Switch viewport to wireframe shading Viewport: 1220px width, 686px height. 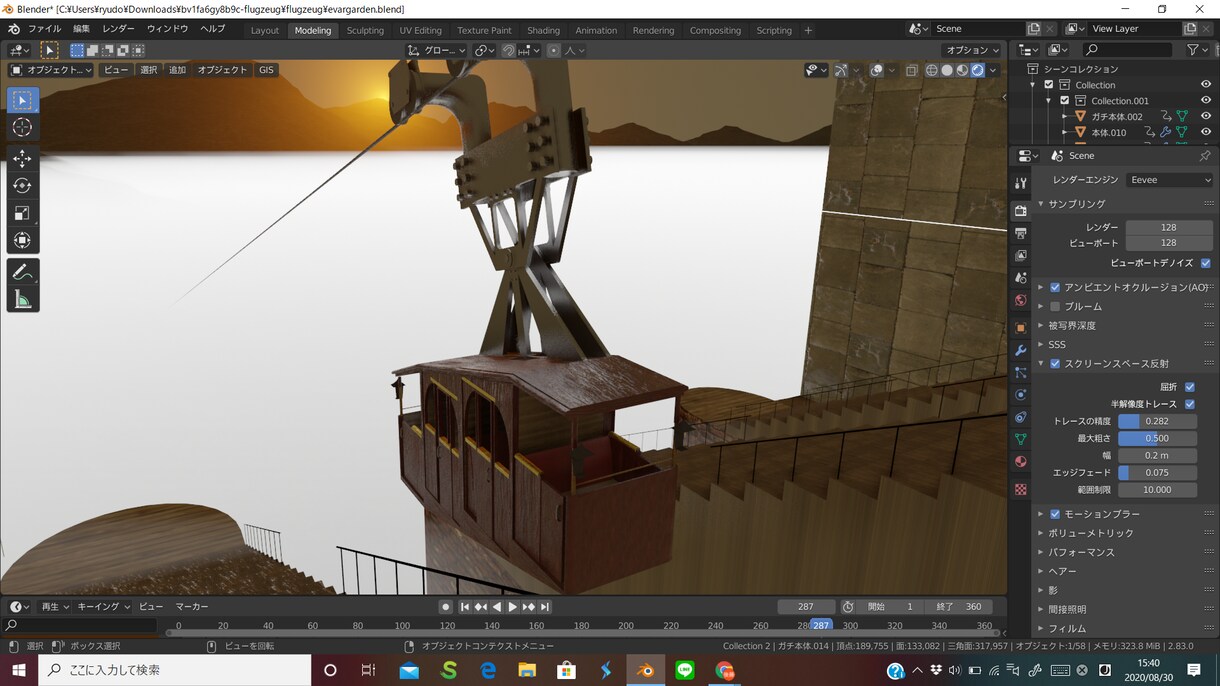932,70
